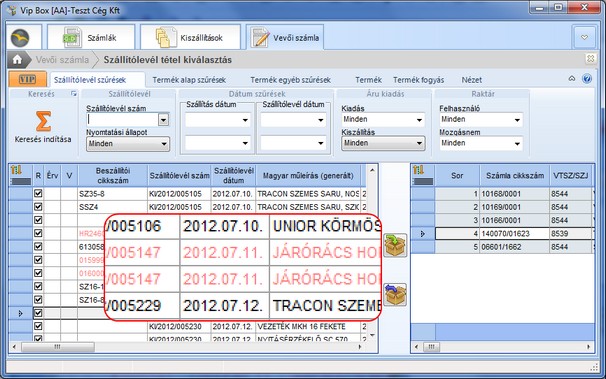Image resolution: width=606 pixels, height=379 pixels.
Task: Open the Termék ribbon tab
Action: (x=368, y=80)
